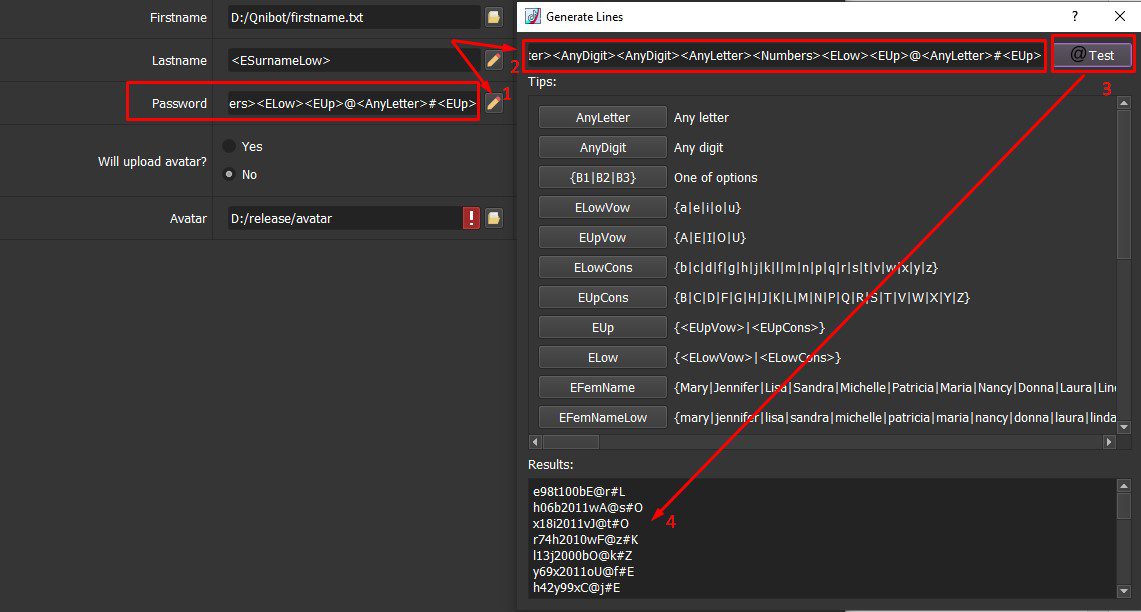Viewport: 1141px width, 612px height.
Task: Click result line y69x2011oU@f#E
Action: pyautogui.click(x=584, y=571)
